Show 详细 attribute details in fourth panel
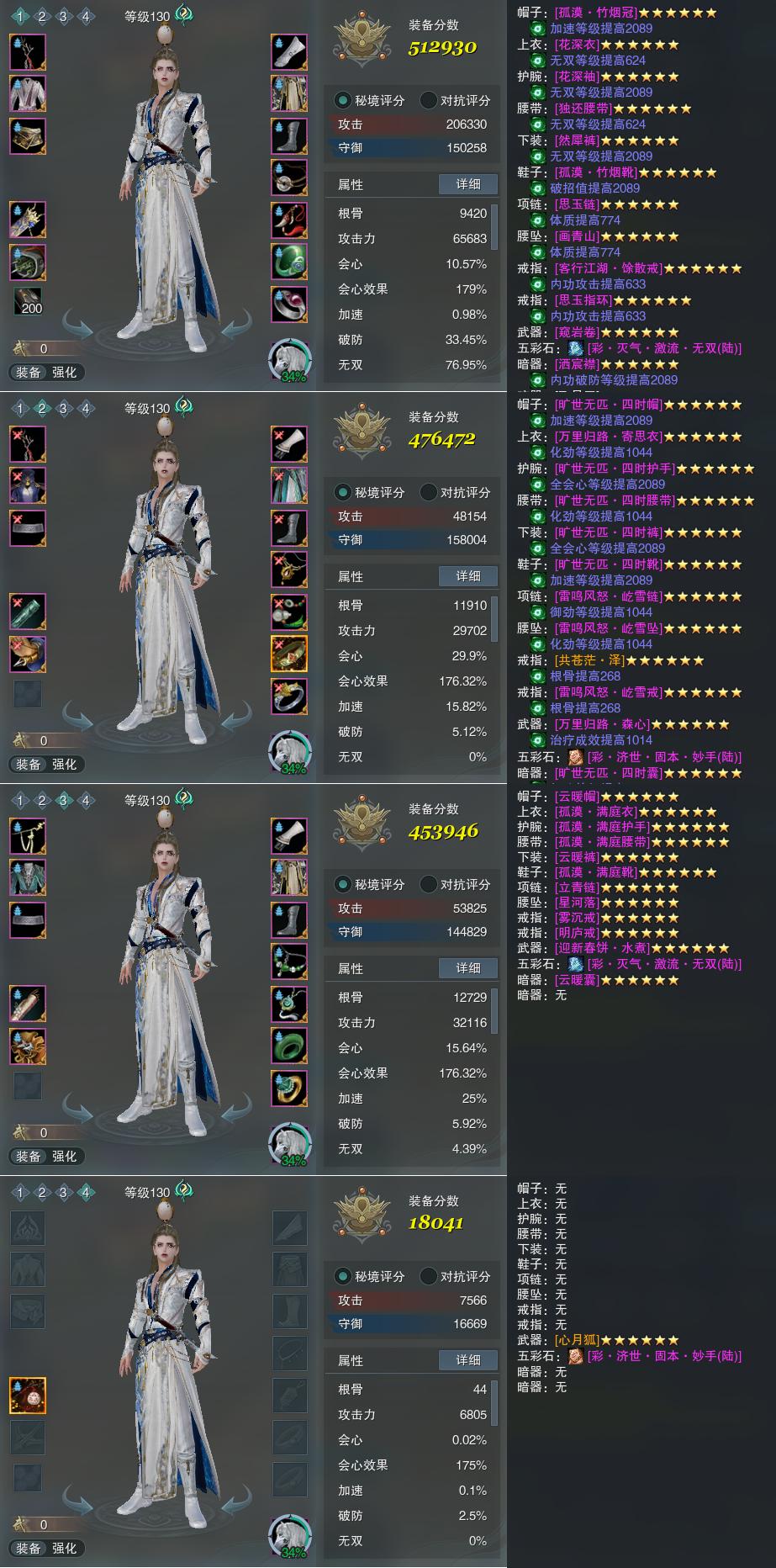Viewport: 776px width, 1568px height. pos(468,1360)
